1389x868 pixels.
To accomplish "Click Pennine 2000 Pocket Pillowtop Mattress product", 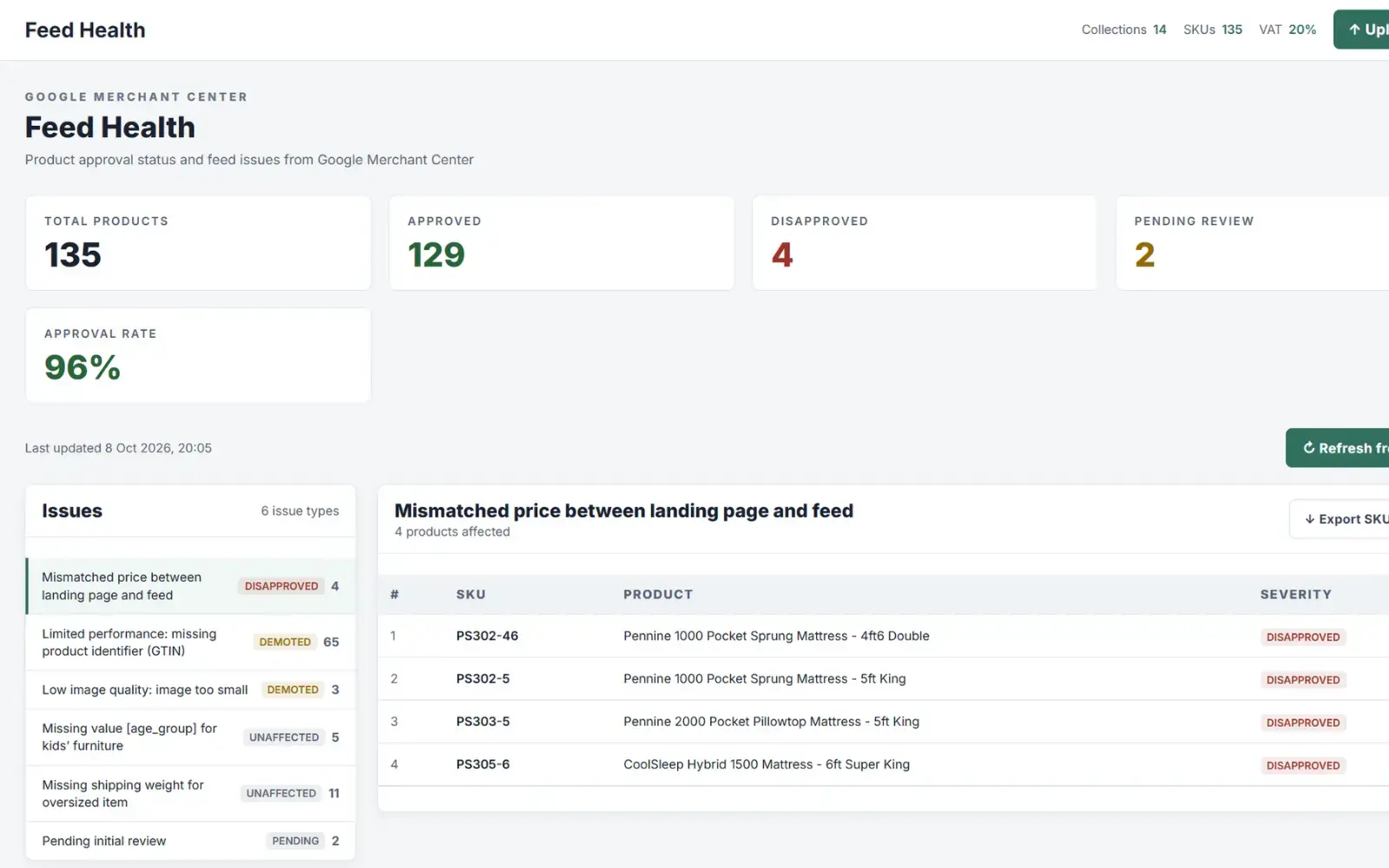I will [771, 721].
